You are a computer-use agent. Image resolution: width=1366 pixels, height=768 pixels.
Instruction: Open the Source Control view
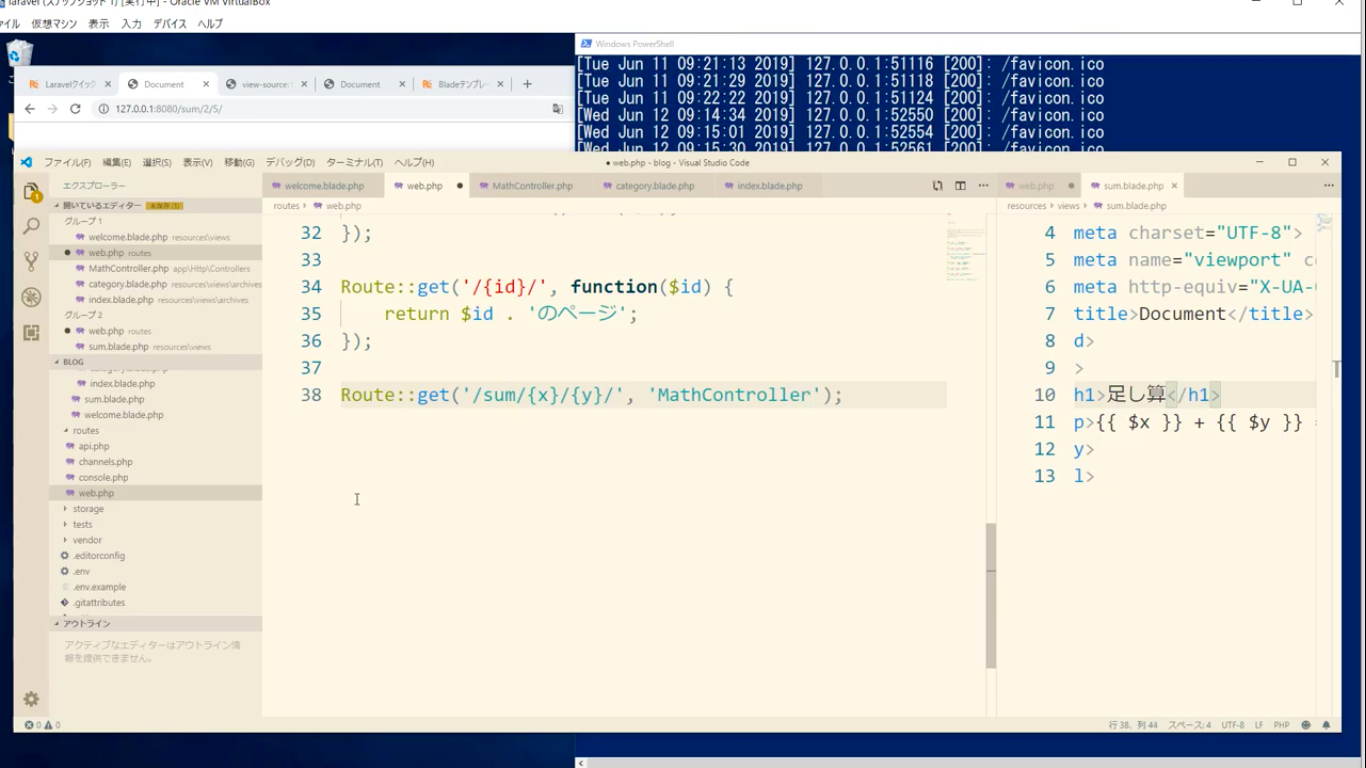(31, 262)
